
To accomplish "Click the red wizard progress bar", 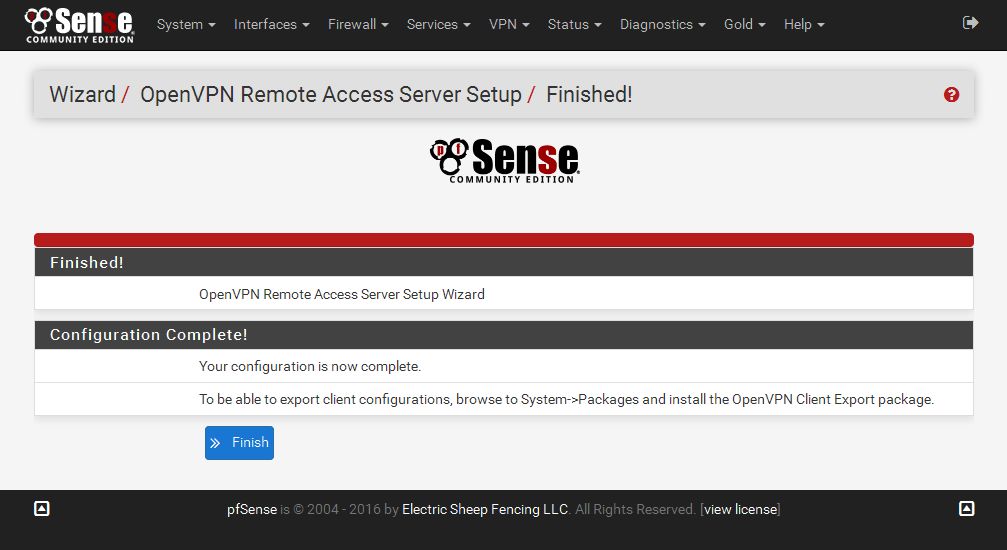I will tap(504, 240).
